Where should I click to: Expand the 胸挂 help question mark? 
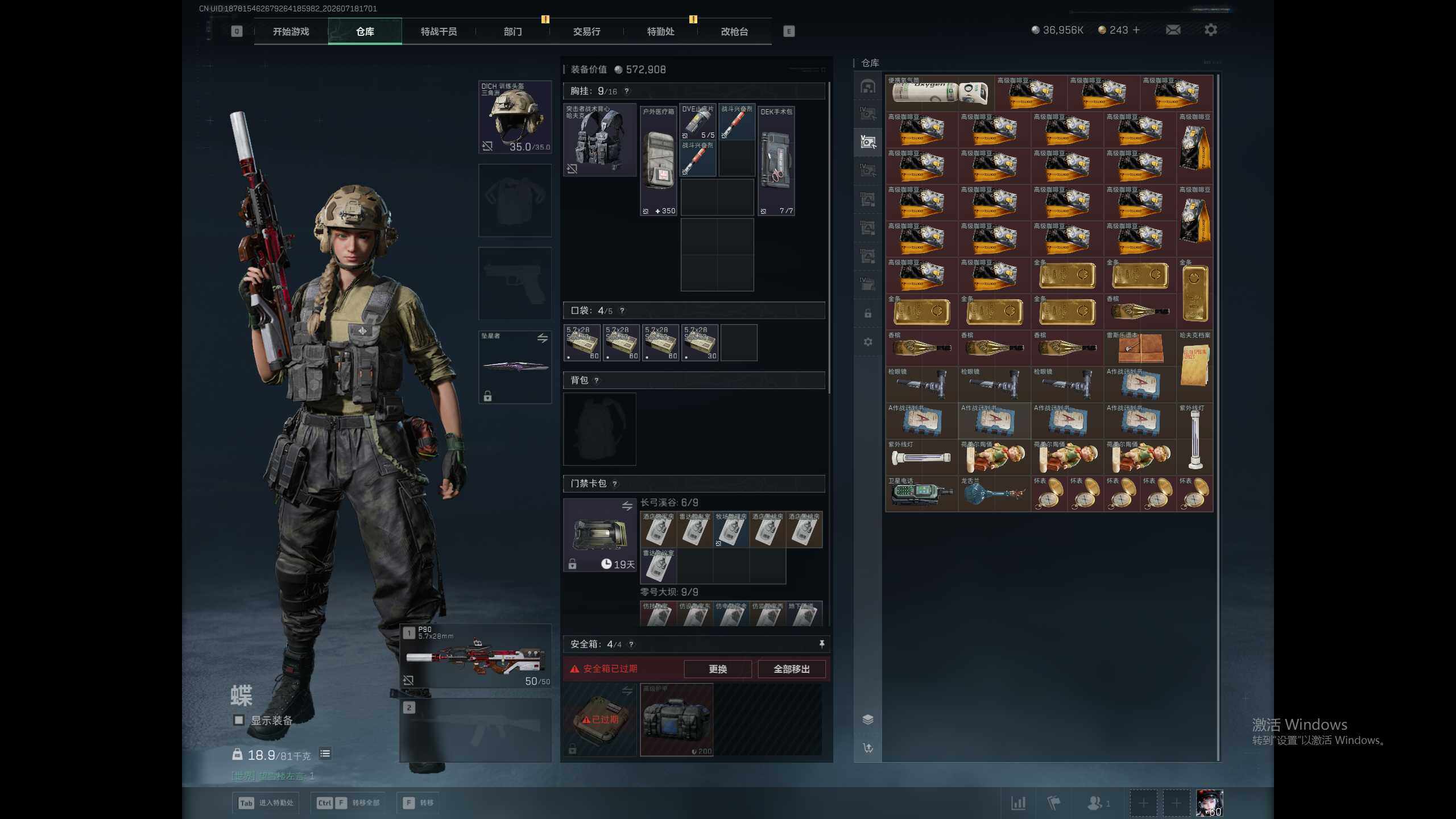point(627,91)
